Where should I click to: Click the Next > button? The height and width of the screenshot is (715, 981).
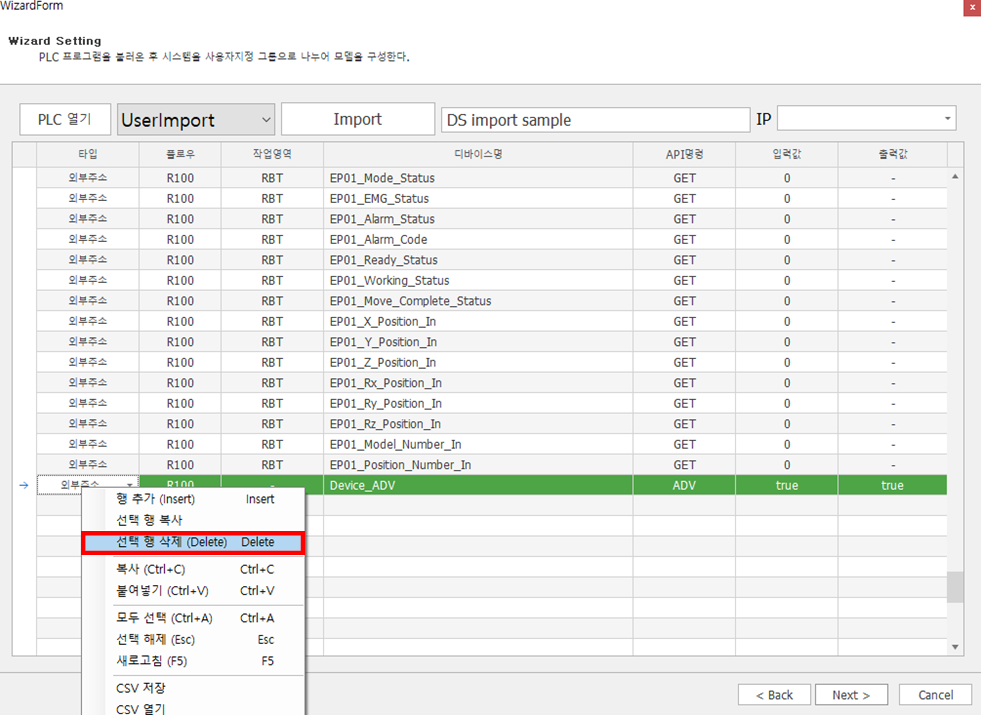pyautogui.click(x=850, y=695)
